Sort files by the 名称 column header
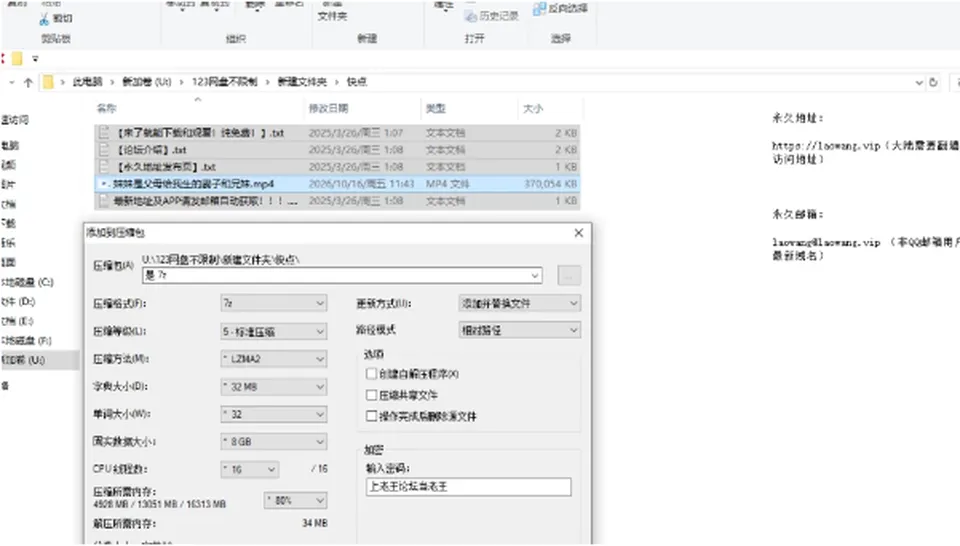The image size is (960, 546). (107, 108)
